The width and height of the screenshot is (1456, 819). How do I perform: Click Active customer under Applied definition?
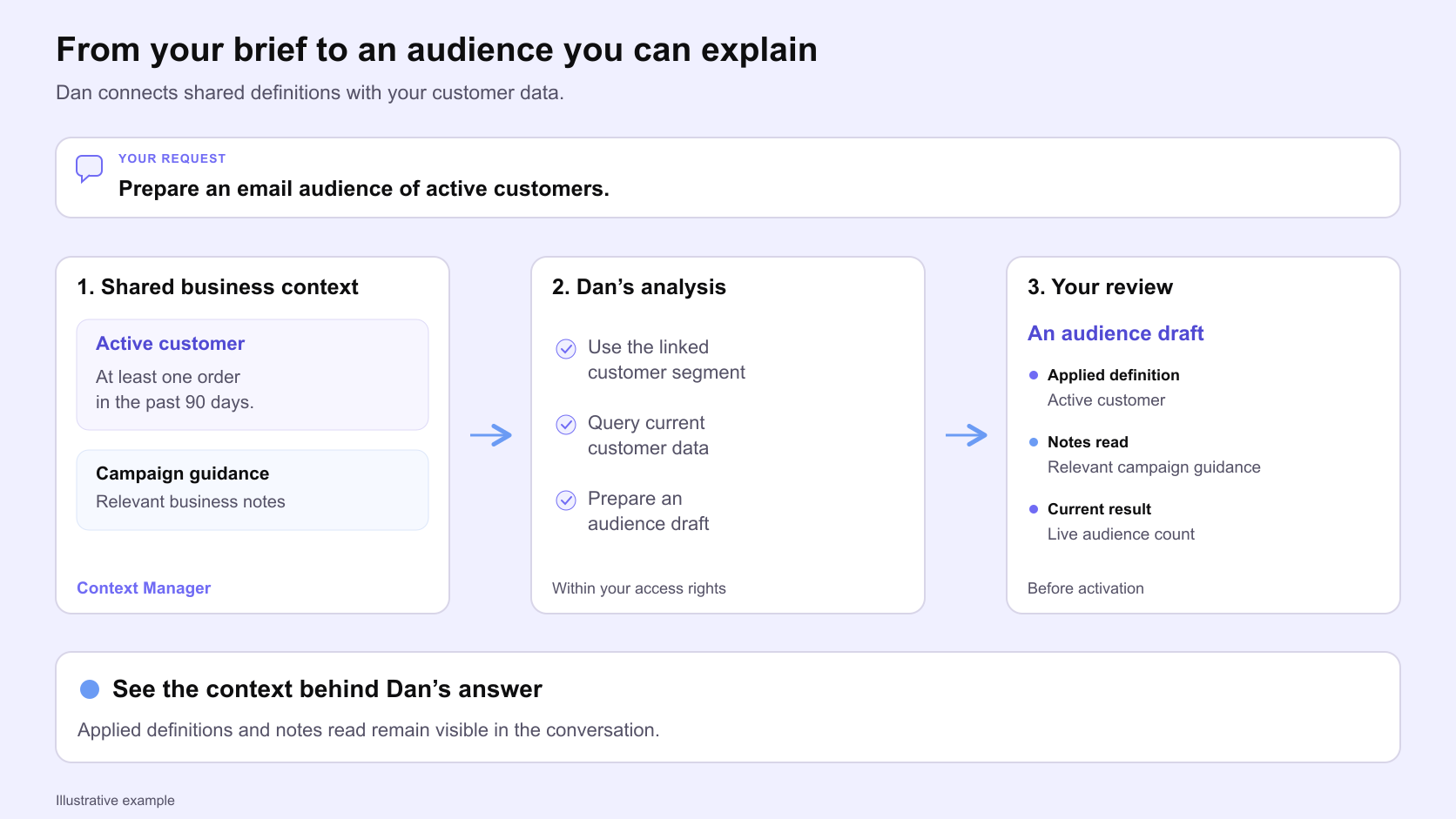(1106, 400)
